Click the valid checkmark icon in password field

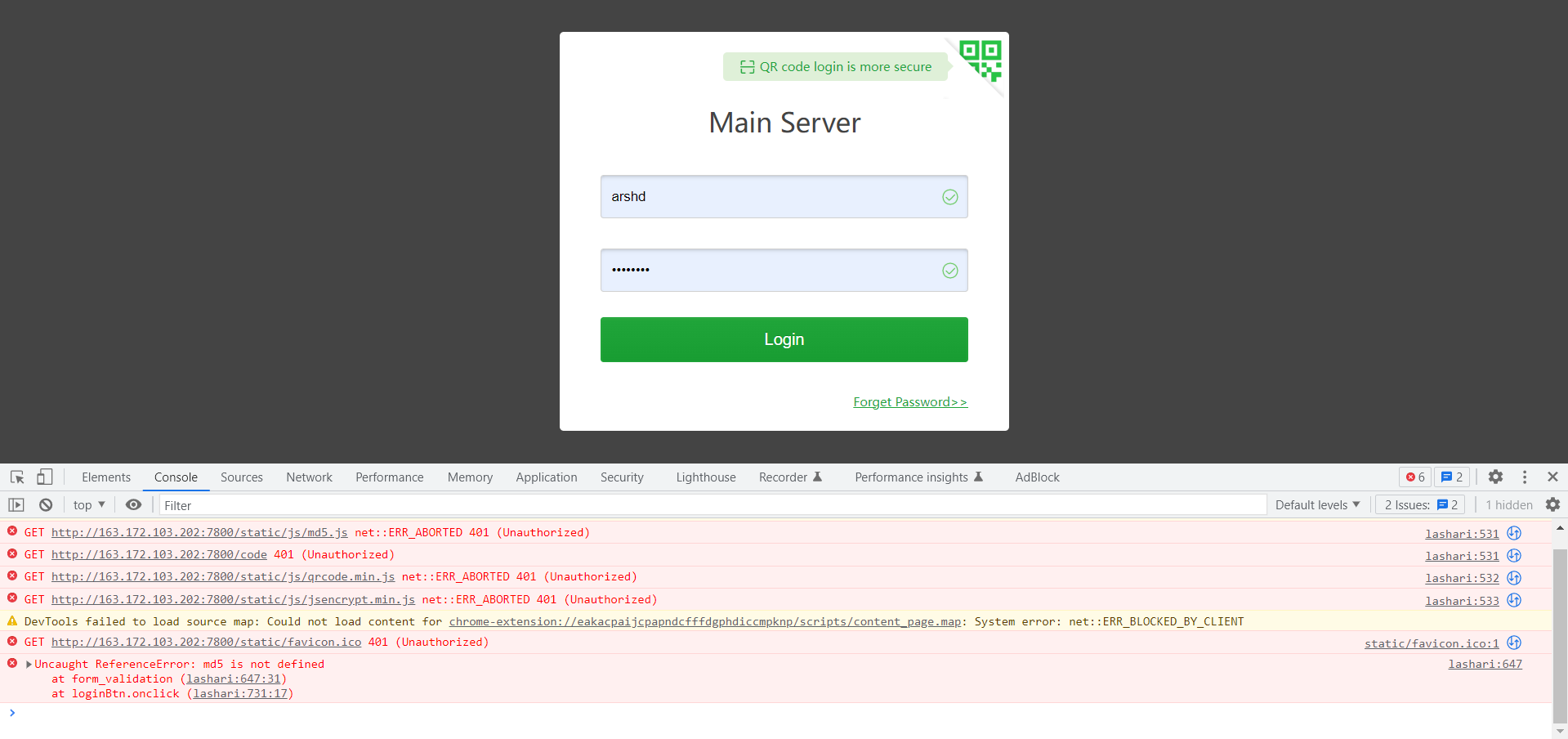pos(950,271)
